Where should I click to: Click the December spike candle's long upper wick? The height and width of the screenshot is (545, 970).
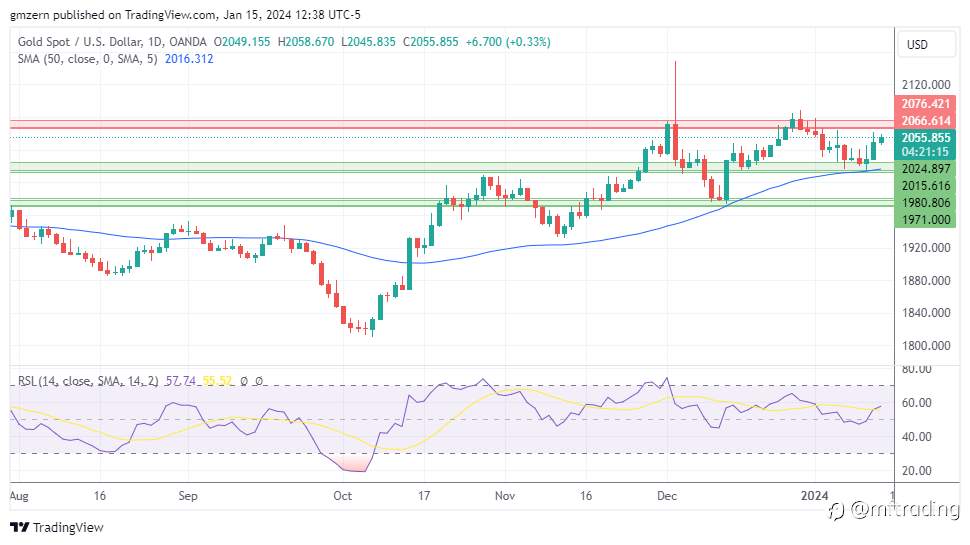675,93
